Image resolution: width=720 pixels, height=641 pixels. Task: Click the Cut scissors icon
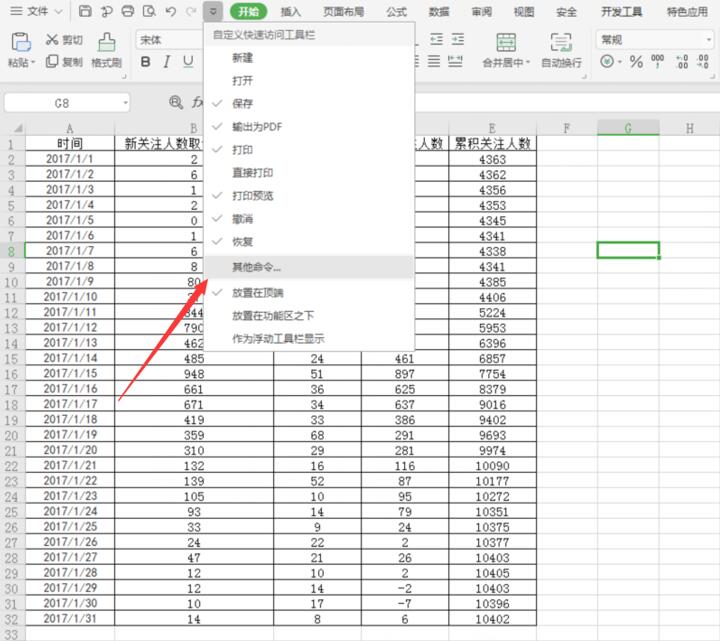[x=52, y=40]
